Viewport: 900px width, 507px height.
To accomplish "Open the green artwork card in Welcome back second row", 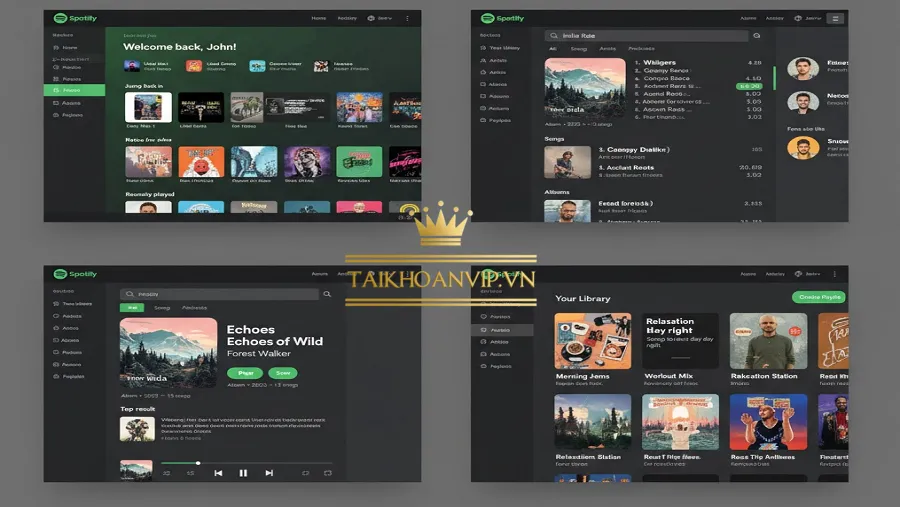I will (359, 161).
